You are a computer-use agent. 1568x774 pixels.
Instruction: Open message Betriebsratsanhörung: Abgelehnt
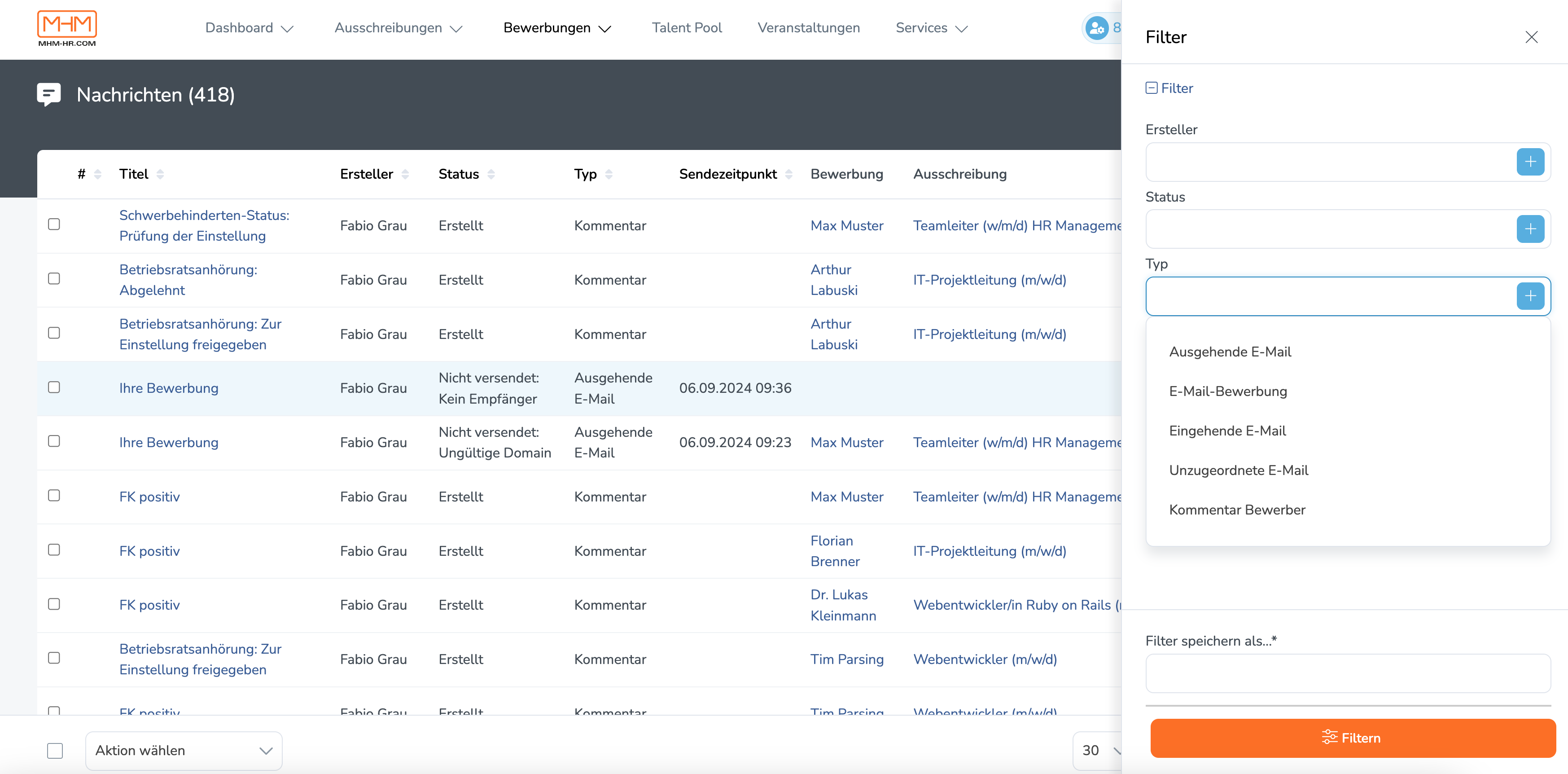pyautogui.click(x=188, y=280)
